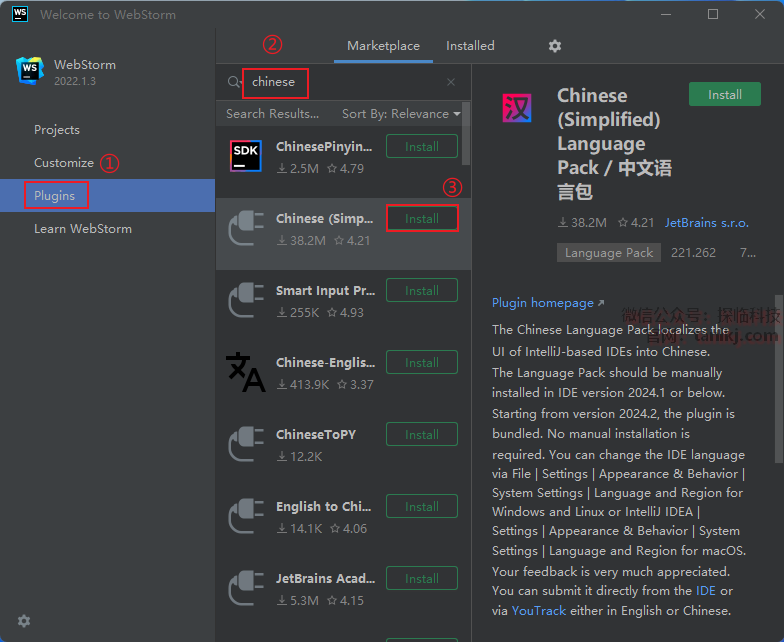Click the WebStorm 2022.1.3 product icon
784x642 pixels.
coord(30,70)
